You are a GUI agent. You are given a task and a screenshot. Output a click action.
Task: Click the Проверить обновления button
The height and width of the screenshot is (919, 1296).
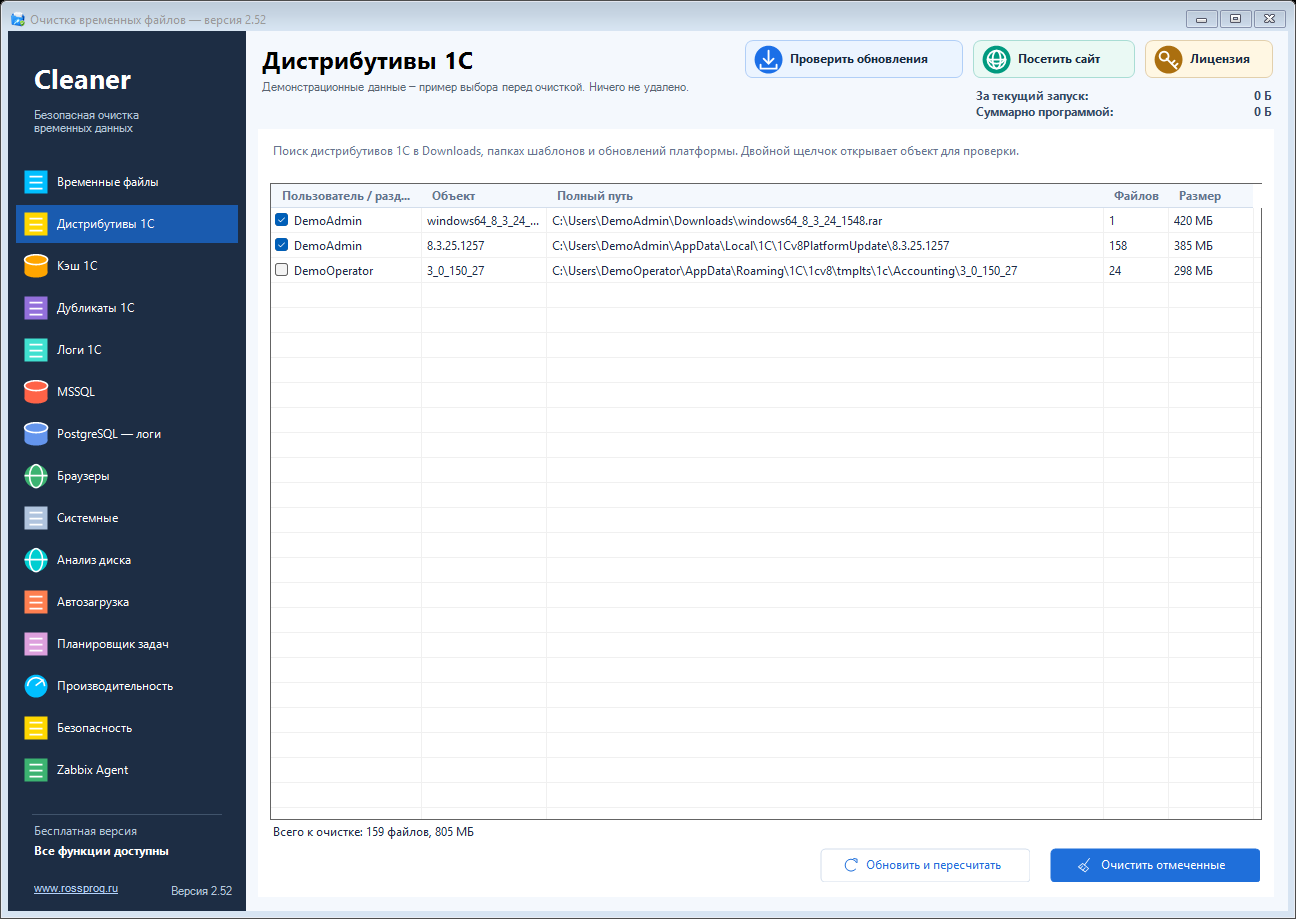point(854,59)
